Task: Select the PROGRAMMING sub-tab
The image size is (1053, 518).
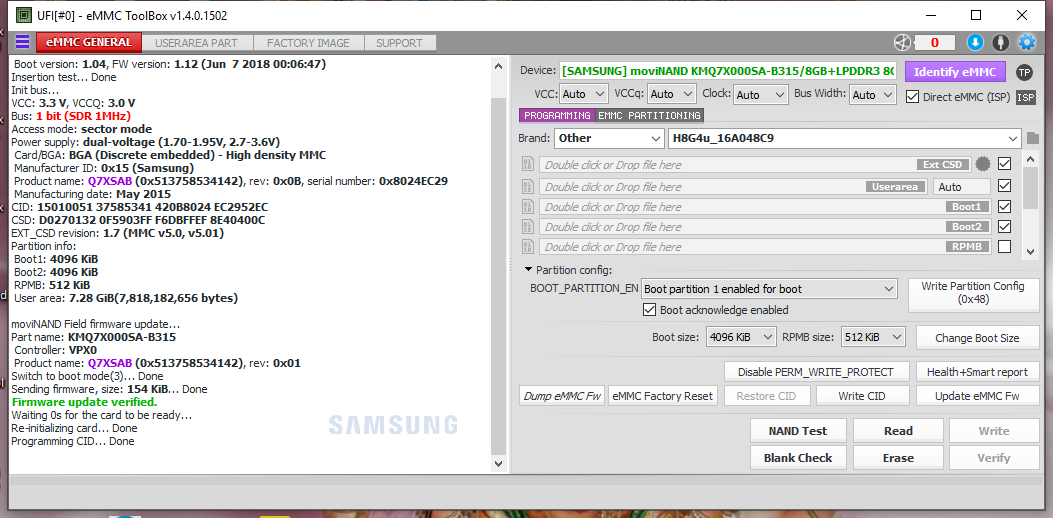Action: (557, 116)
